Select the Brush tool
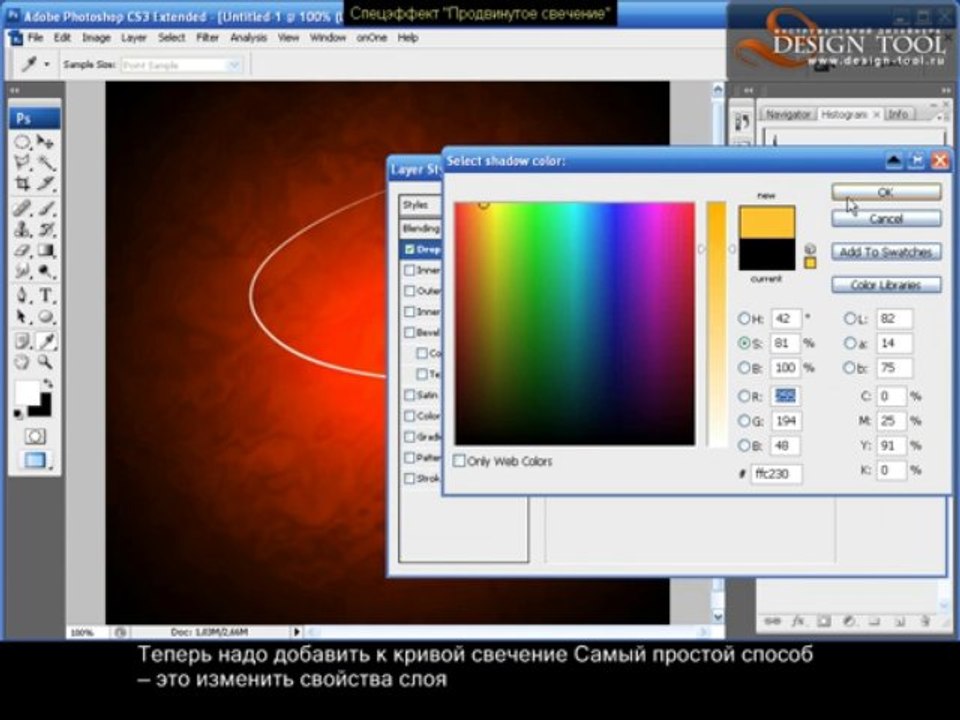This screenshot has height=720, width=960. point(46,209)
